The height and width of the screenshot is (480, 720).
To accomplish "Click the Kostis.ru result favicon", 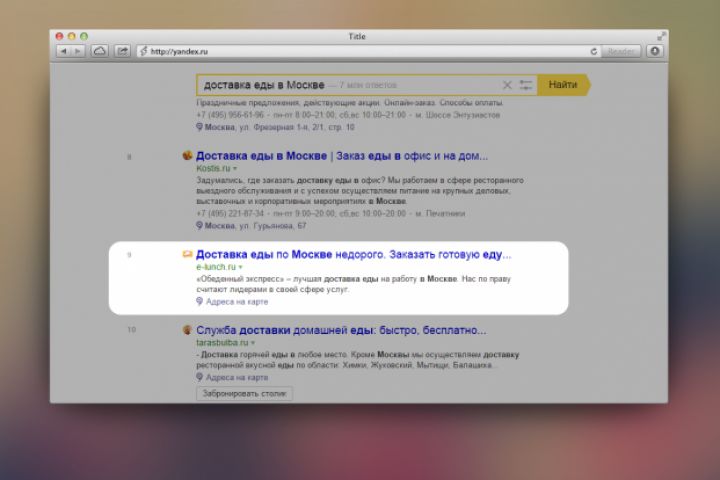I will click(187, 156).
